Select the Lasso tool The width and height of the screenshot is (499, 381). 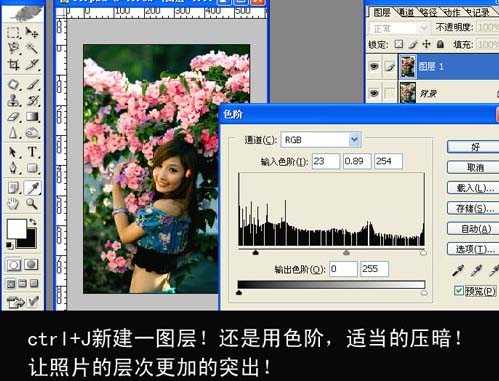[14, 48]
